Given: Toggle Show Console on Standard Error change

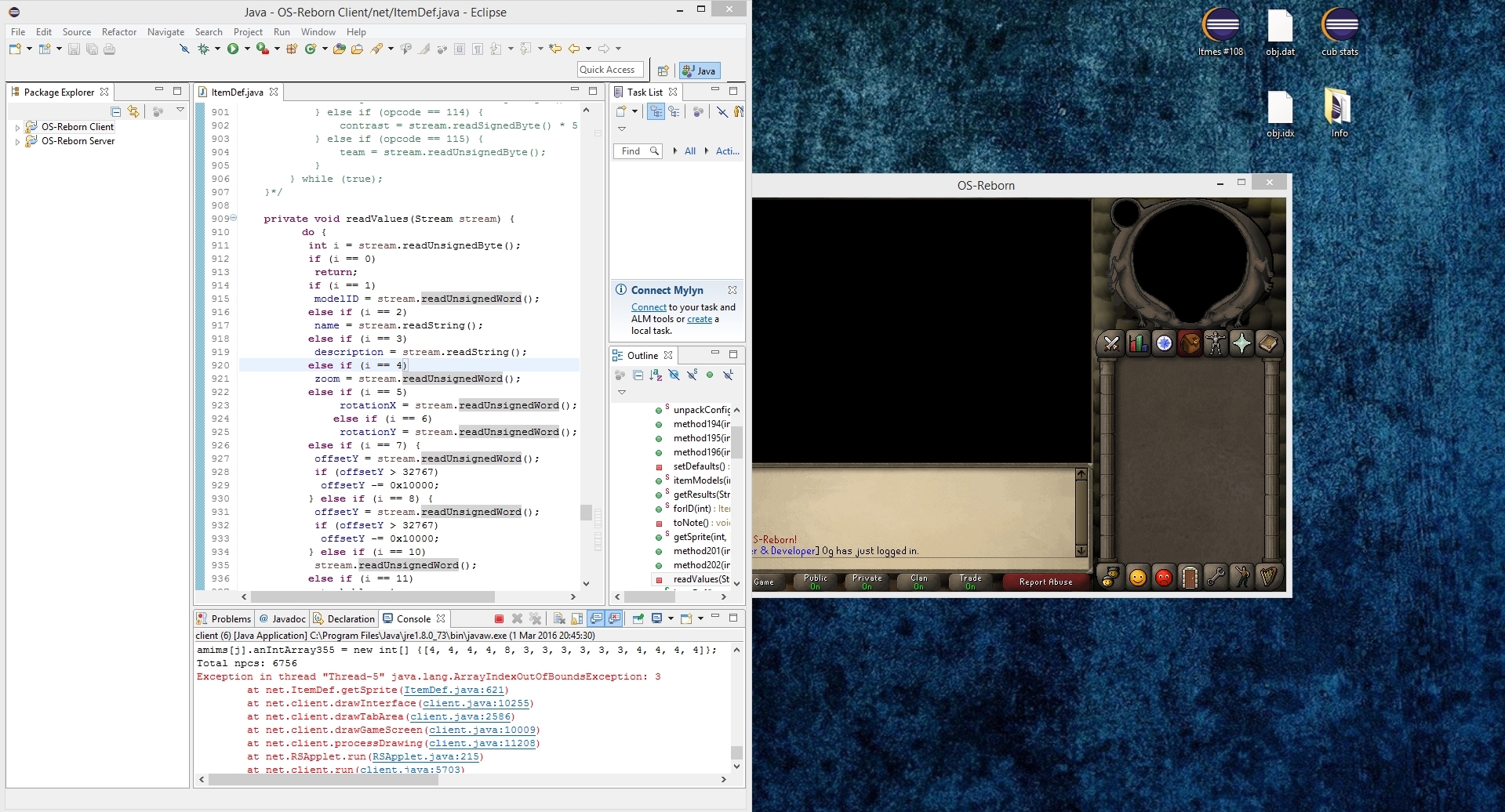Looking at the screenshot, I should [615, 618].
